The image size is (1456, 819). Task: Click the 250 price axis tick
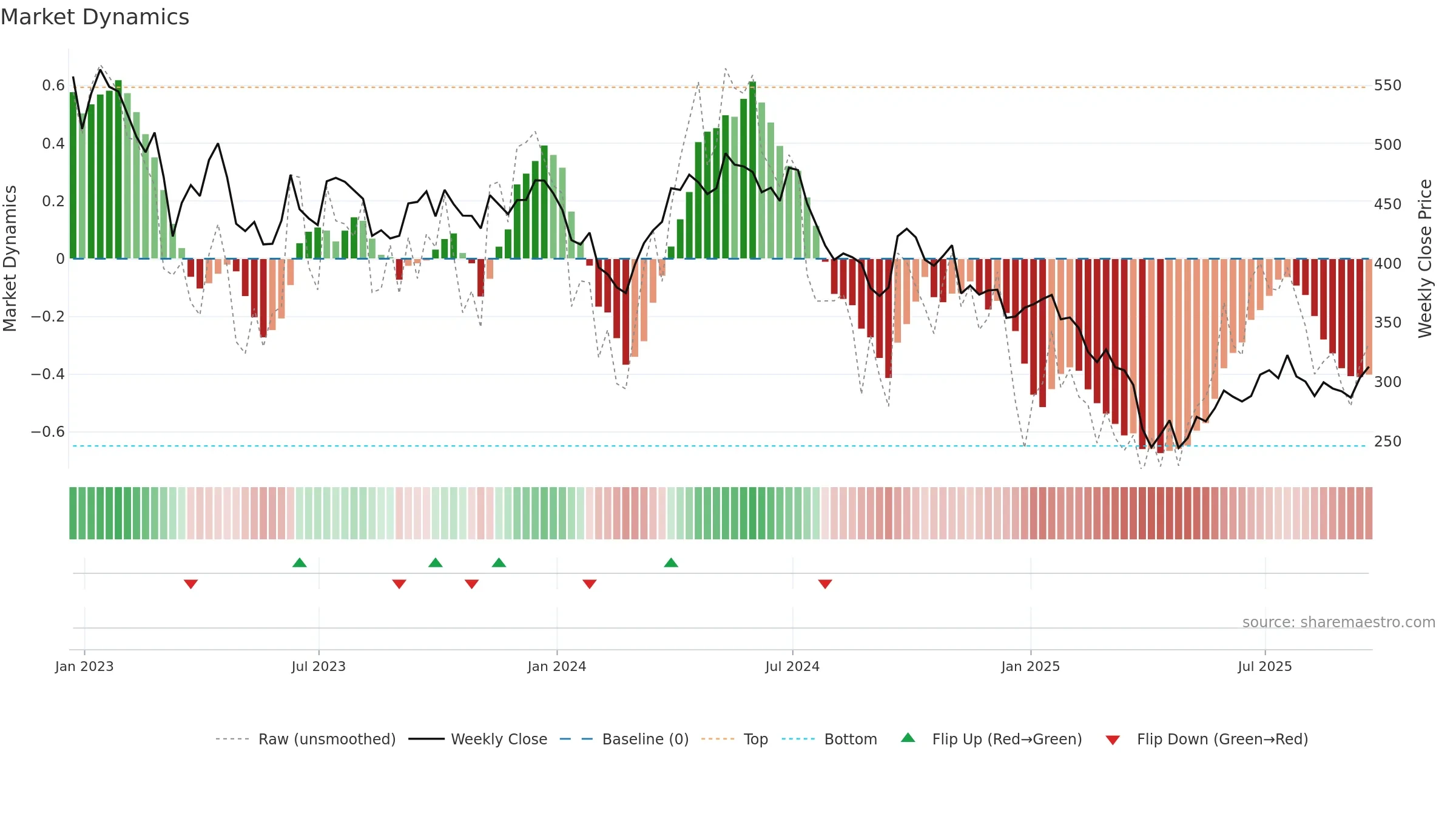tap(1388, 441)
